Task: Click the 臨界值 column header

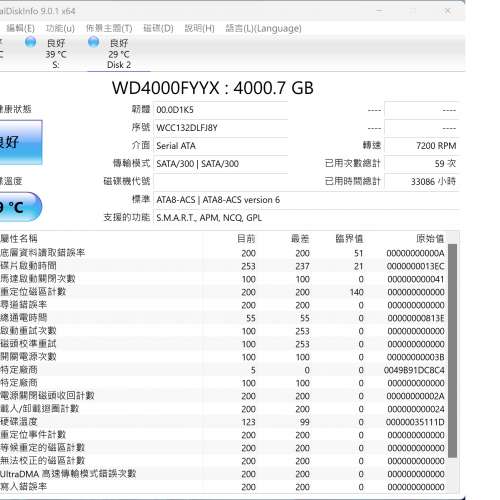Action: click(349, 238)
